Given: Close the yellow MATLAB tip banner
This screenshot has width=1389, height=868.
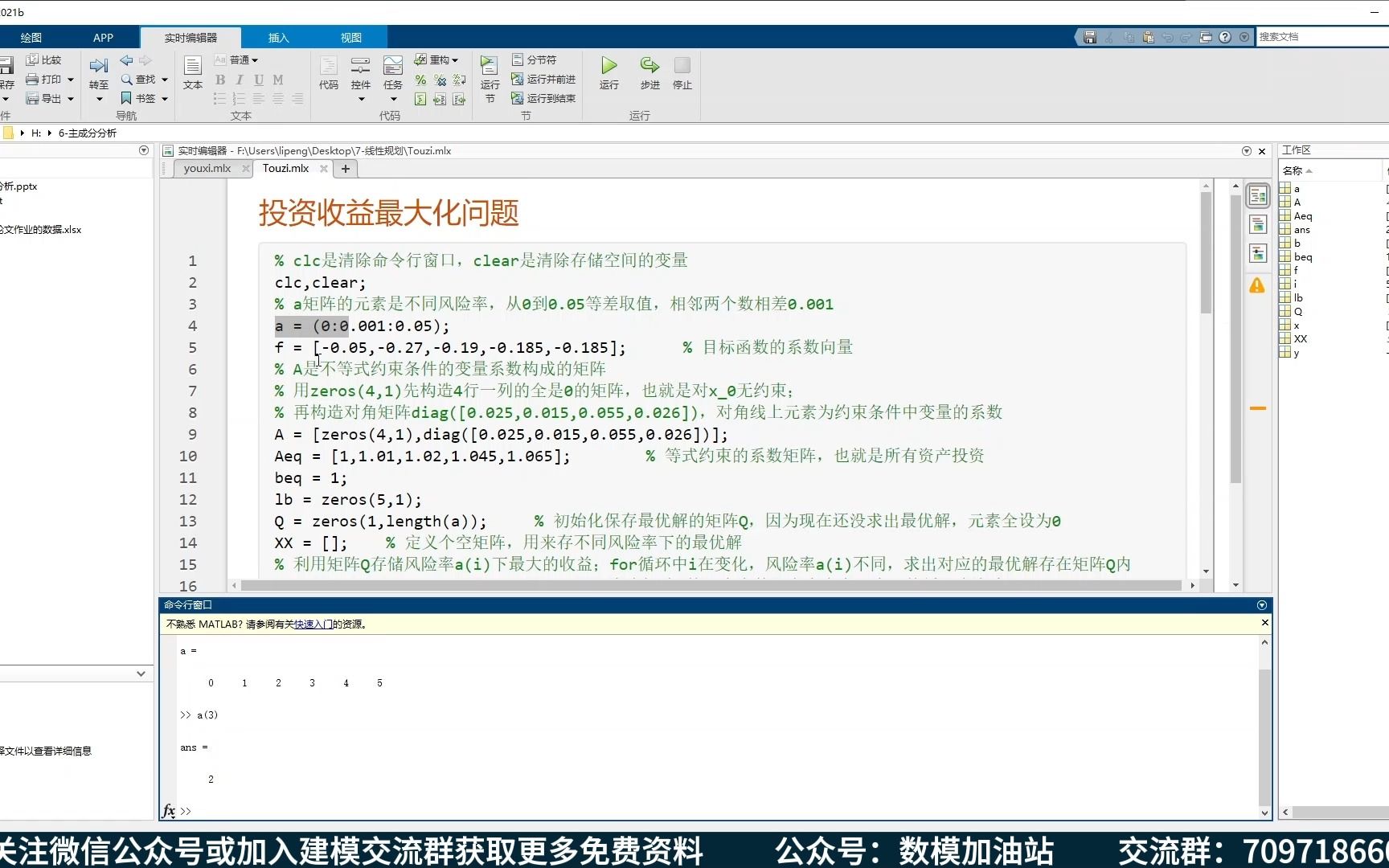Looking at the screenshot, I should click(1264, 623).
